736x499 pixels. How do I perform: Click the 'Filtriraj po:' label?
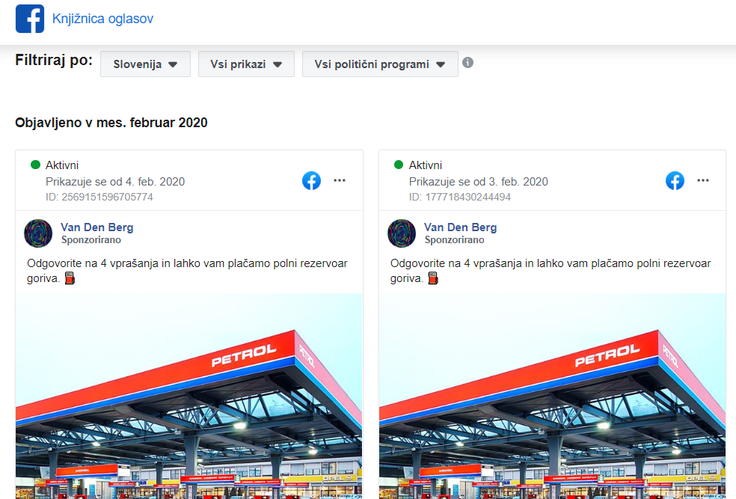[54, 60]
